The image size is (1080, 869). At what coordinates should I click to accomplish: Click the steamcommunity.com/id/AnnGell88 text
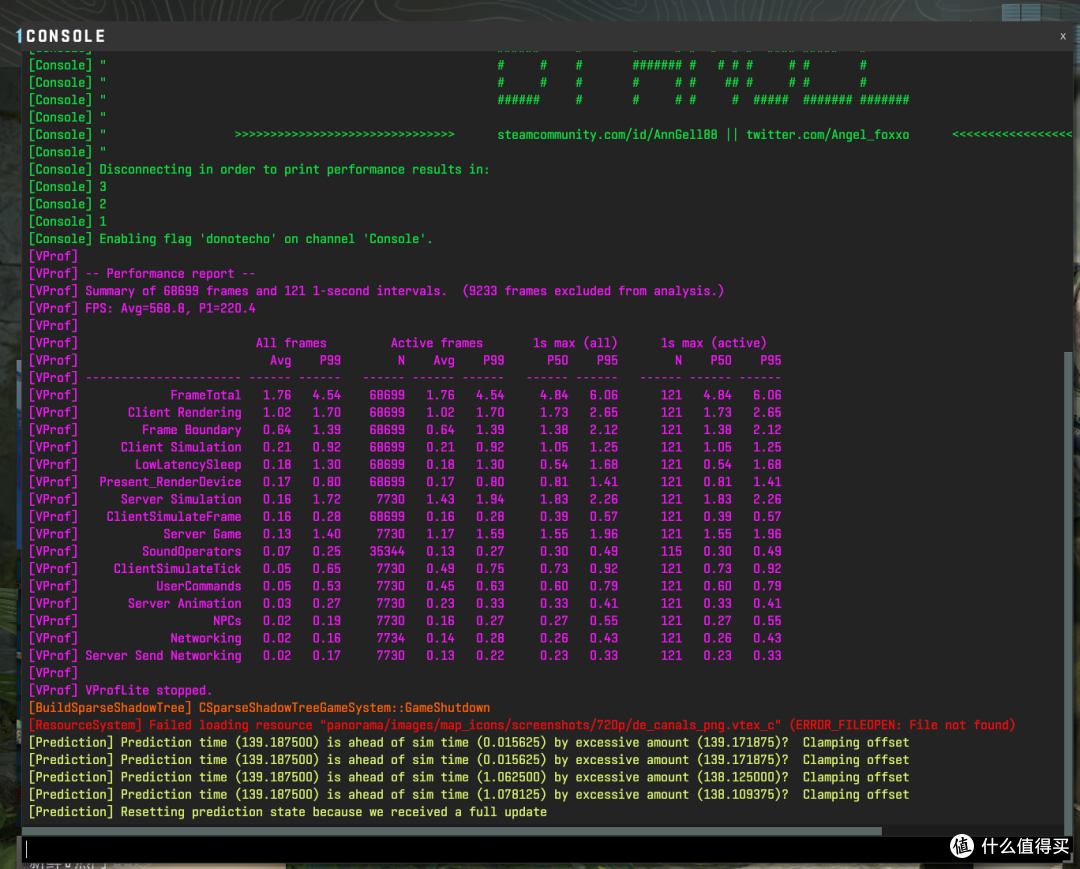607,135
